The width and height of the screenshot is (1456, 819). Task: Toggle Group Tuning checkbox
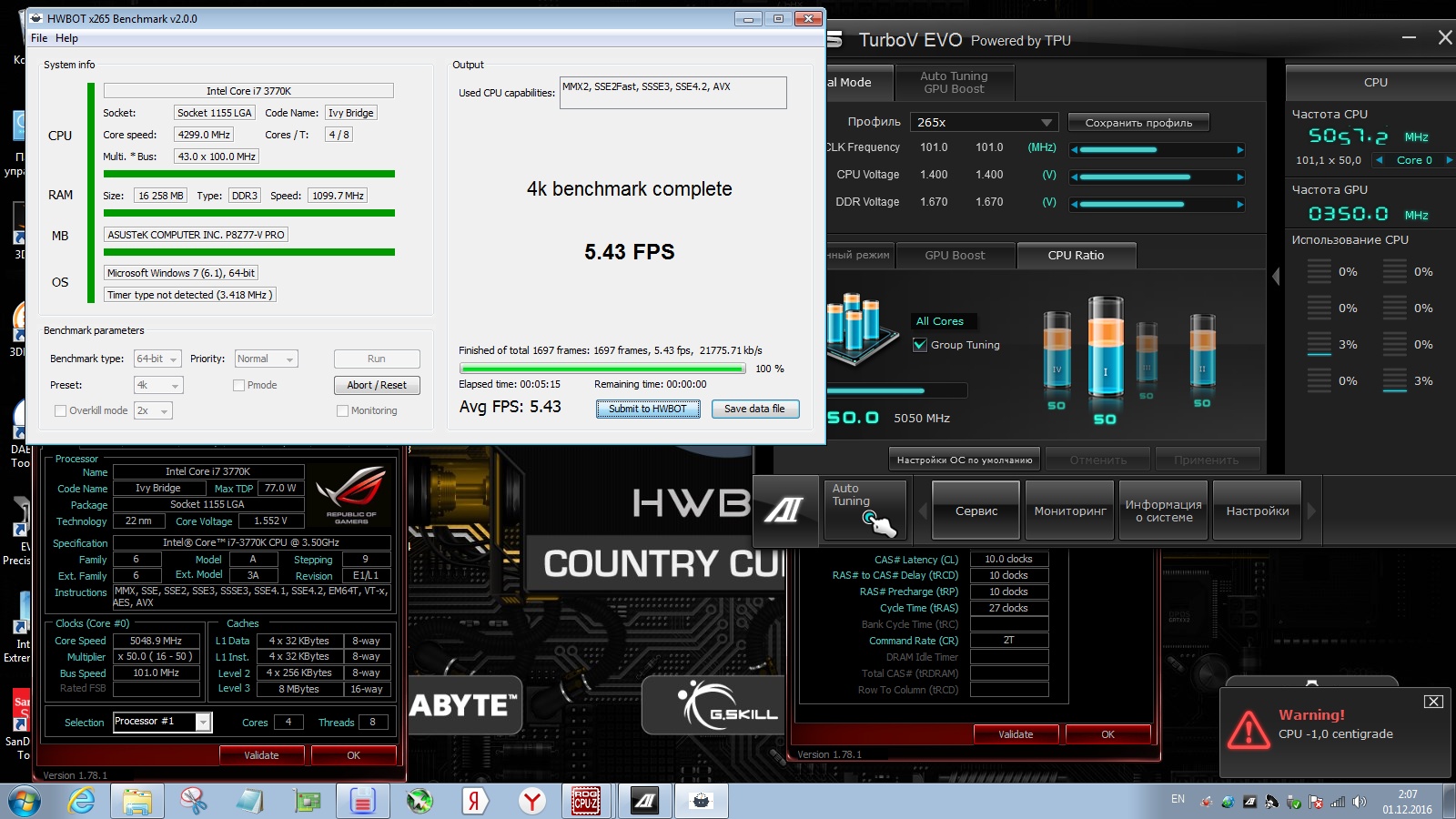pos(920,345)
